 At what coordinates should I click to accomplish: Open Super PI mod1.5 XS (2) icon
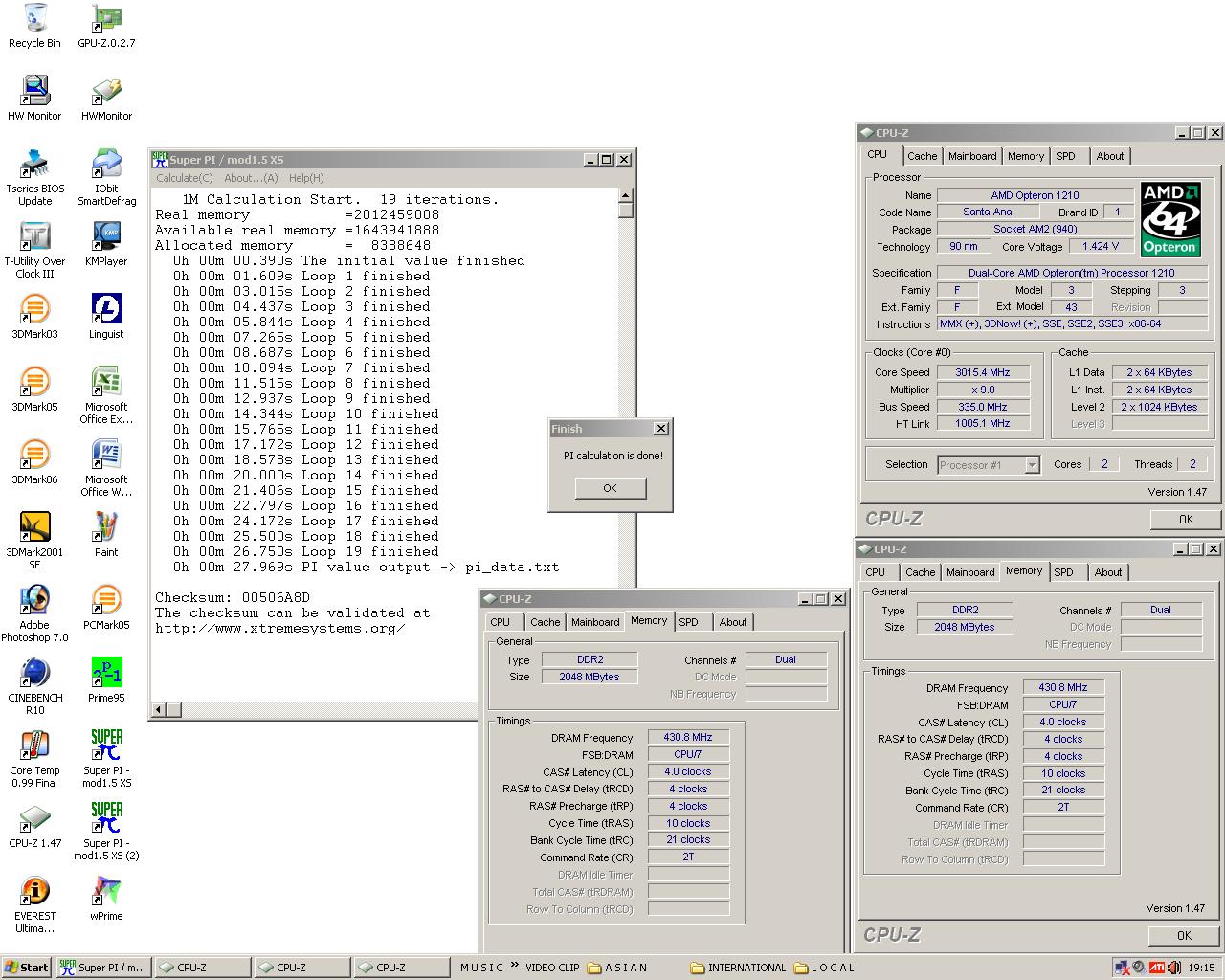point(106,832)
